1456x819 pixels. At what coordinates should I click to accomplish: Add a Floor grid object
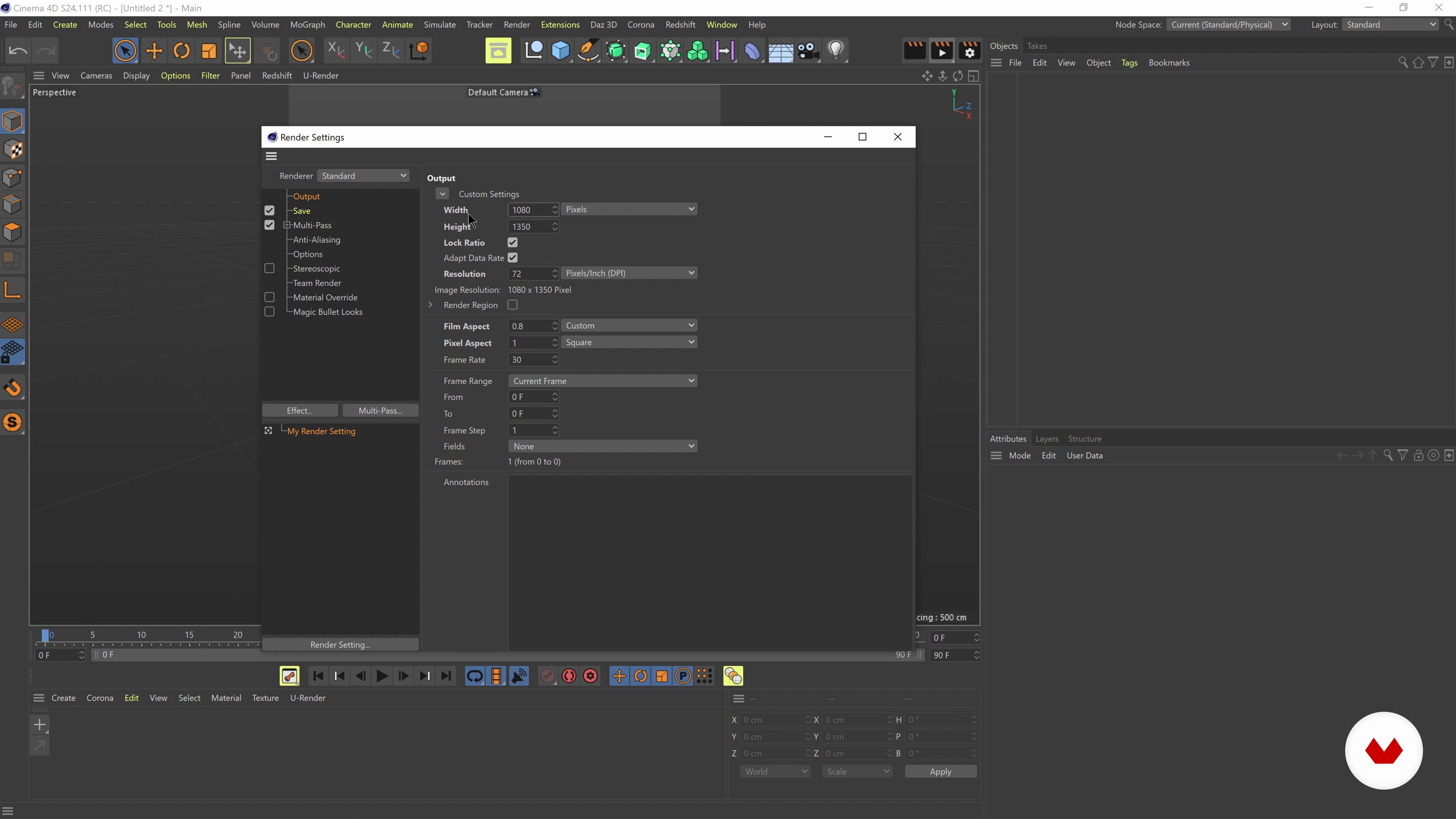[x=781, y=51]
